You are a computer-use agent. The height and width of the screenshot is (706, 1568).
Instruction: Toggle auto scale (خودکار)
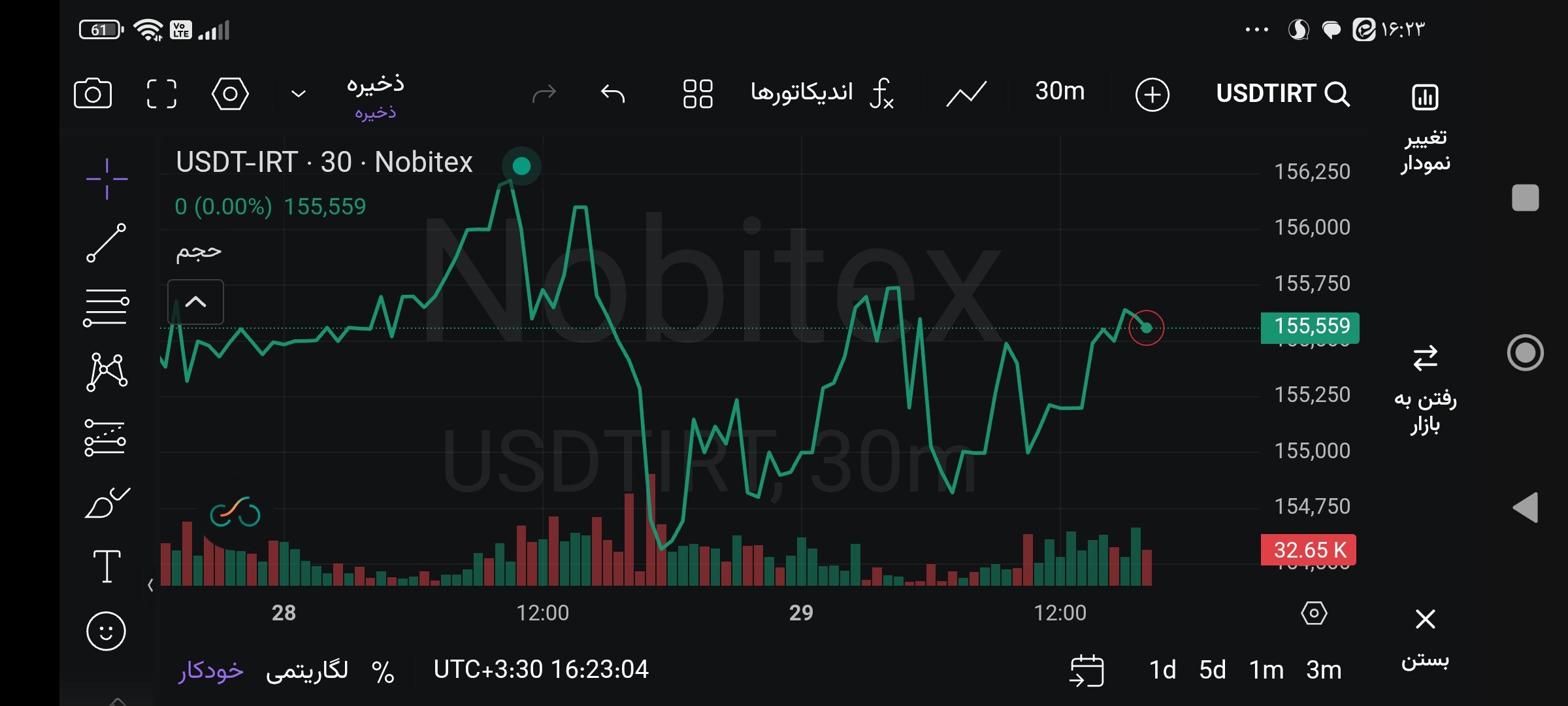(x=211, y=670)
